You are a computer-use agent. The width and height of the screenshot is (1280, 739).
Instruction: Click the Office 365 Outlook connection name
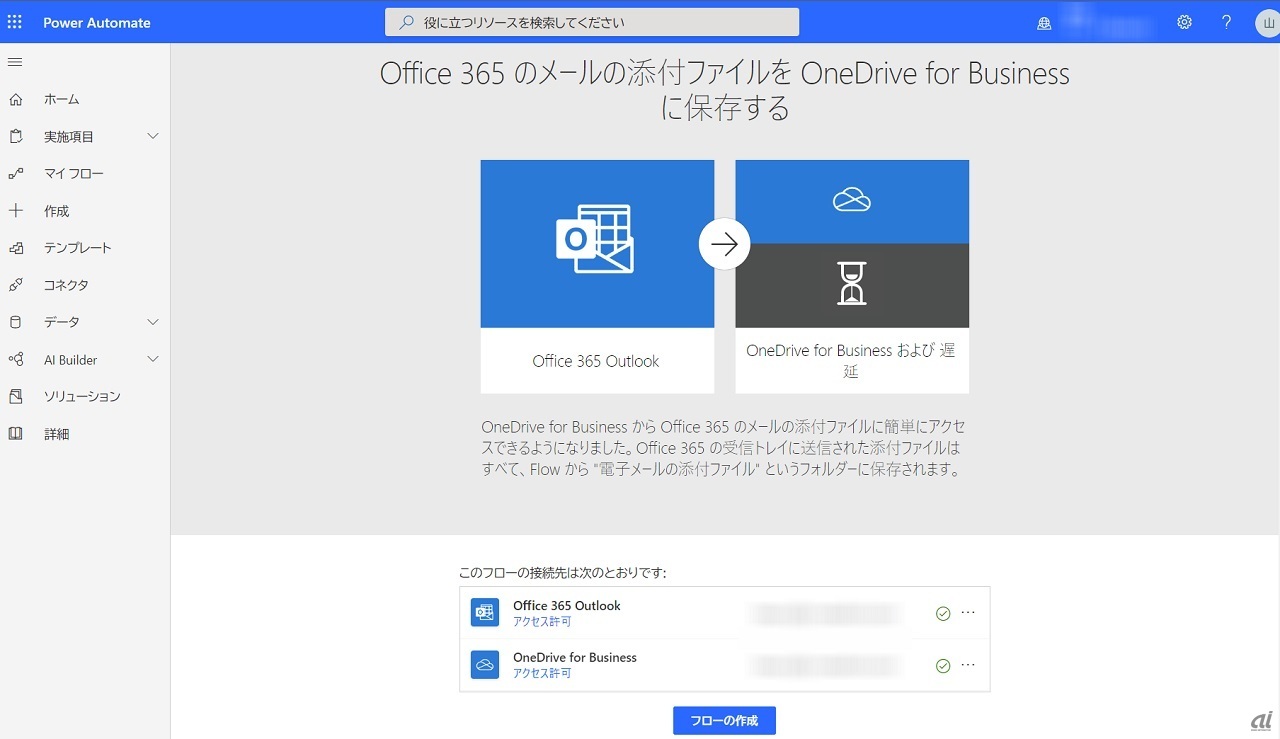[567, 606]
